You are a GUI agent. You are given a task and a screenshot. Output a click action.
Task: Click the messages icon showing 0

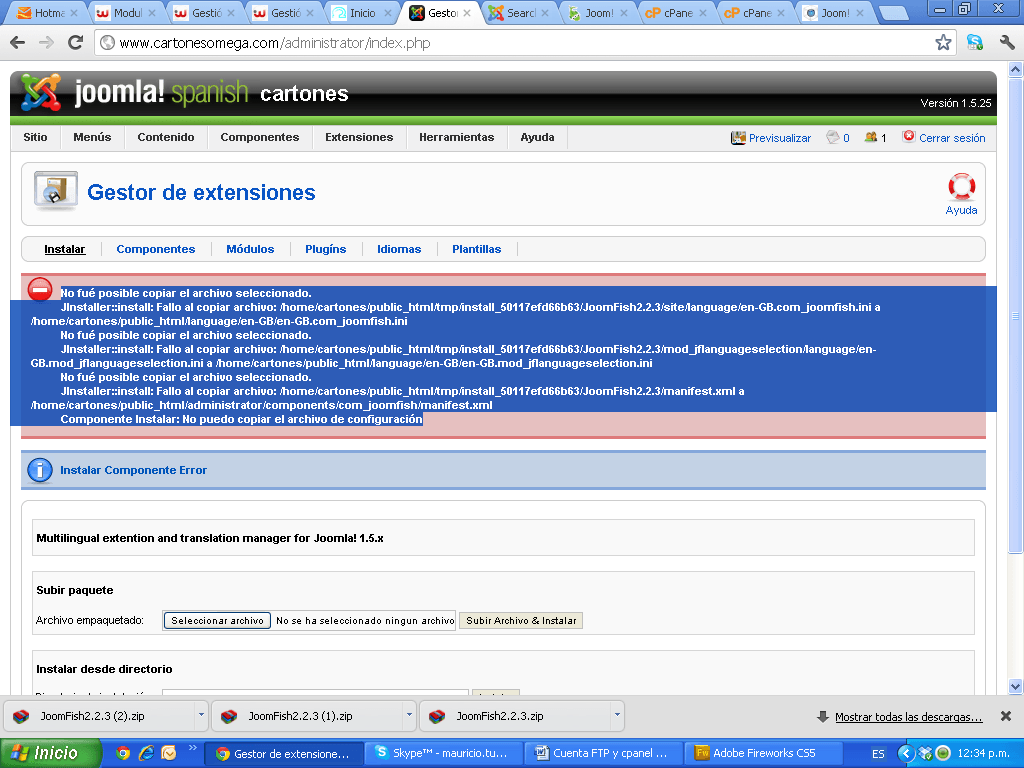[x=833, y=137]
